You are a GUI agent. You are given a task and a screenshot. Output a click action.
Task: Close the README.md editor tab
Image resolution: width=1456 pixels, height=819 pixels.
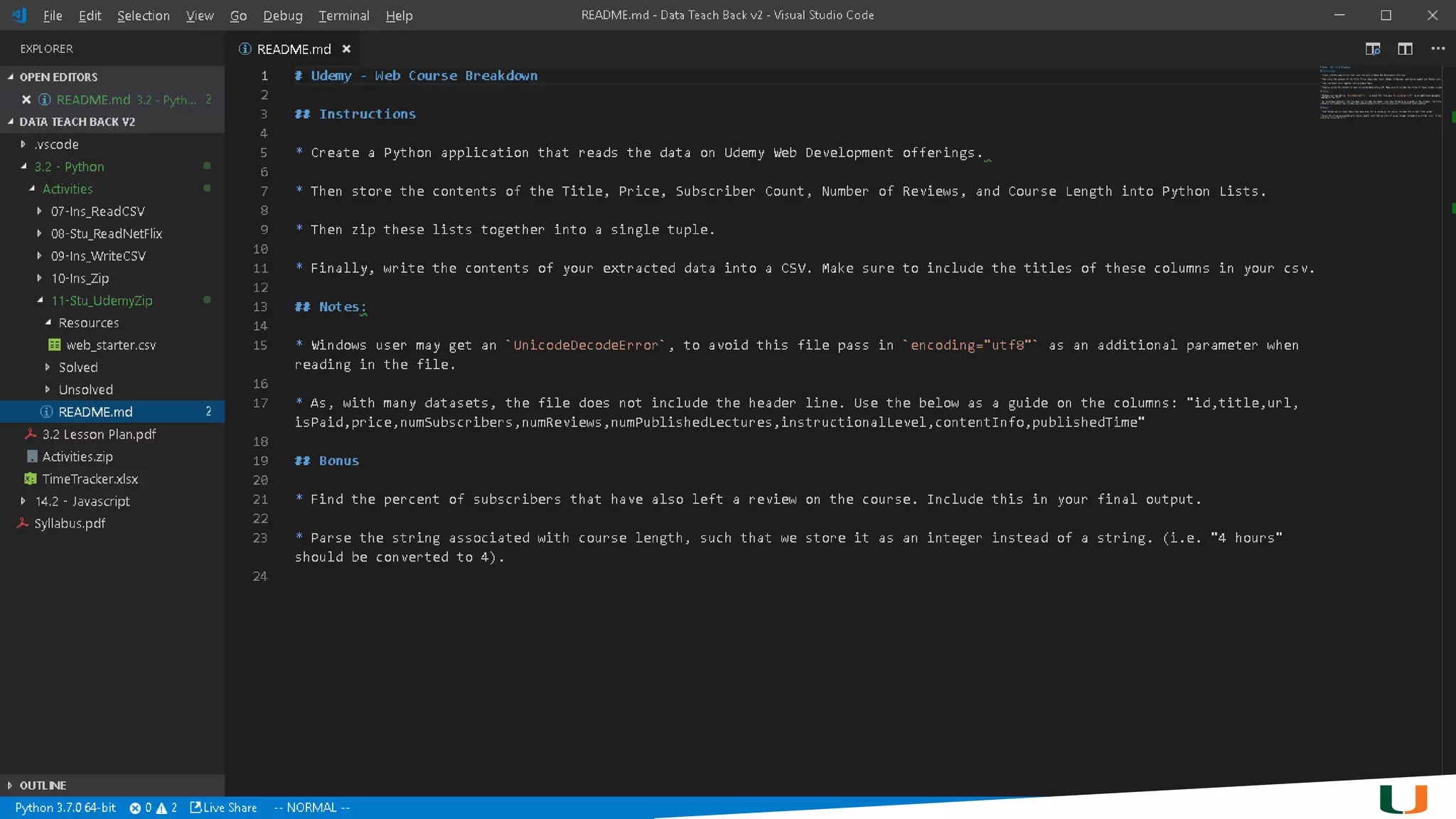[x=346, y=49]
